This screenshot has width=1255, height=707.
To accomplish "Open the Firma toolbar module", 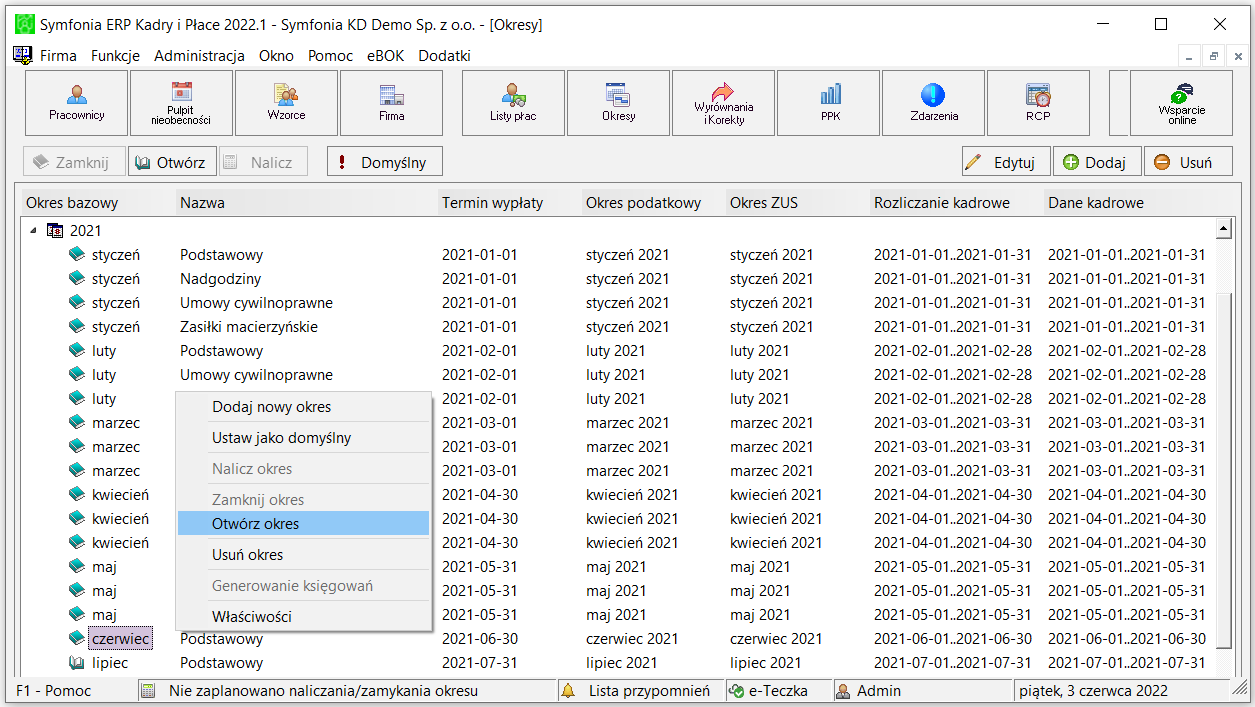I will [391, 103].
